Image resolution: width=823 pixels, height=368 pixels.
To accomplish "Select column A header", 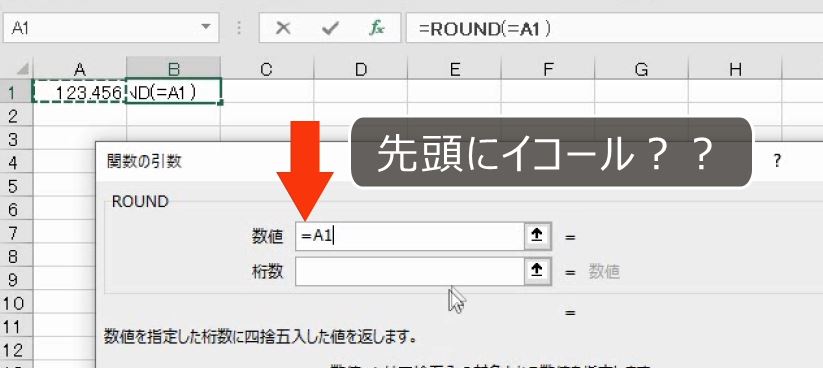I will click(x=79, y=69).
